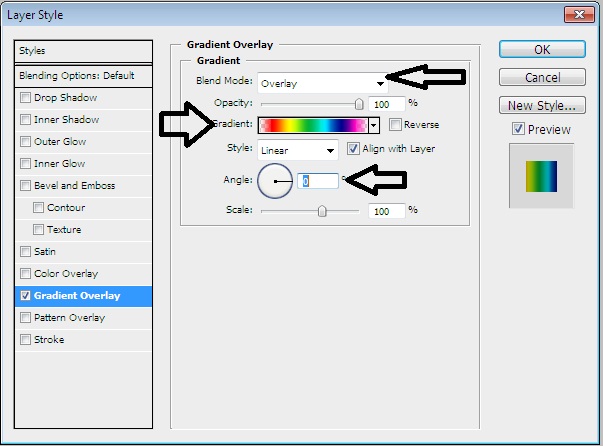Open the Outer Glow settings
Image resolution: width=603 pixels, height=446 pixels.
coord(60,141)
